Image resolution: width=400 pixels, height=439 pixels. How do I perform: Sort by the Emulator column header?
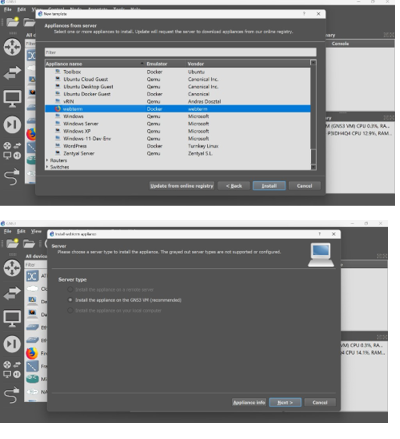tap(165, 64)
